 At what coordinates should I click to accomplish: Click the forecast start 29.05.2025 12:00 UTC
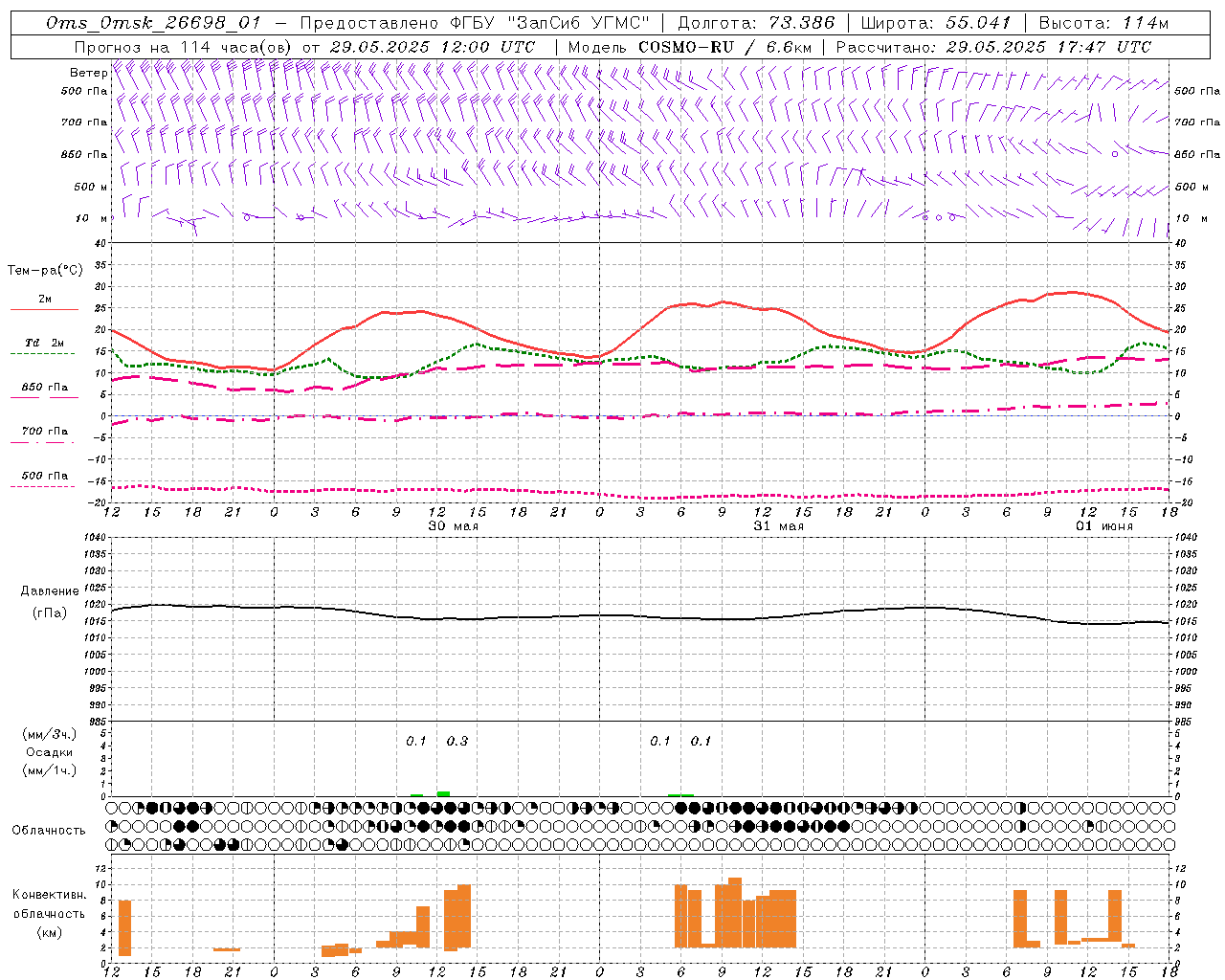pos(433,47)
